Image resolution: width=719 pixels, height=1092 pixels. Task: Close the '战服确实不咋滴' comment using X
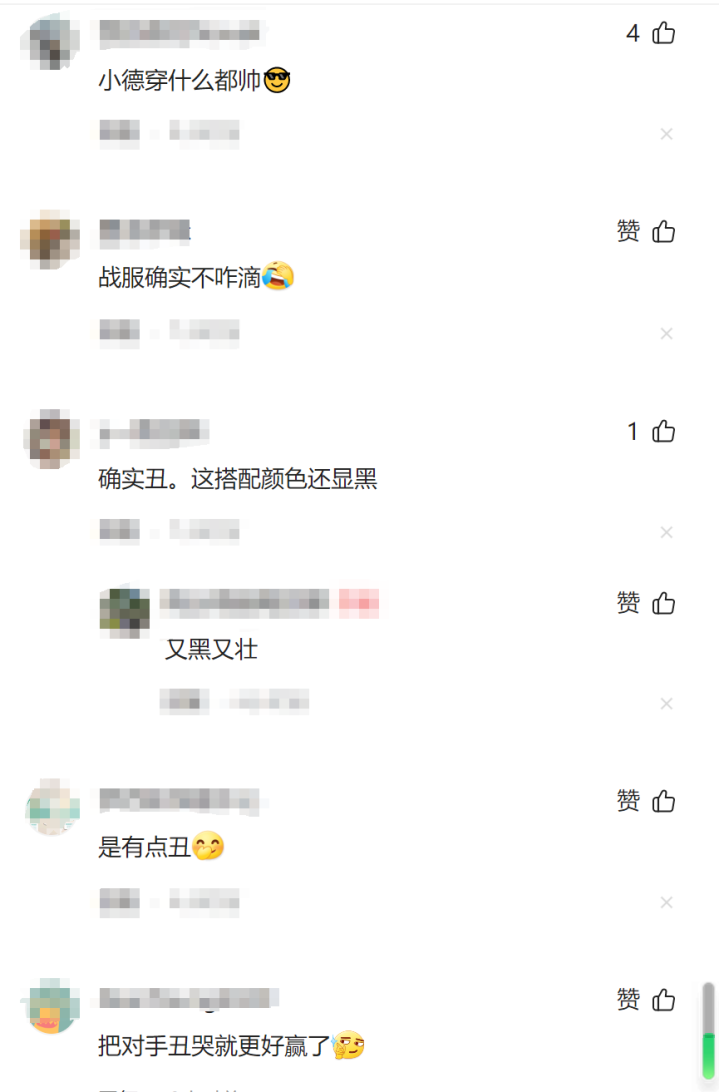(666, 334)
